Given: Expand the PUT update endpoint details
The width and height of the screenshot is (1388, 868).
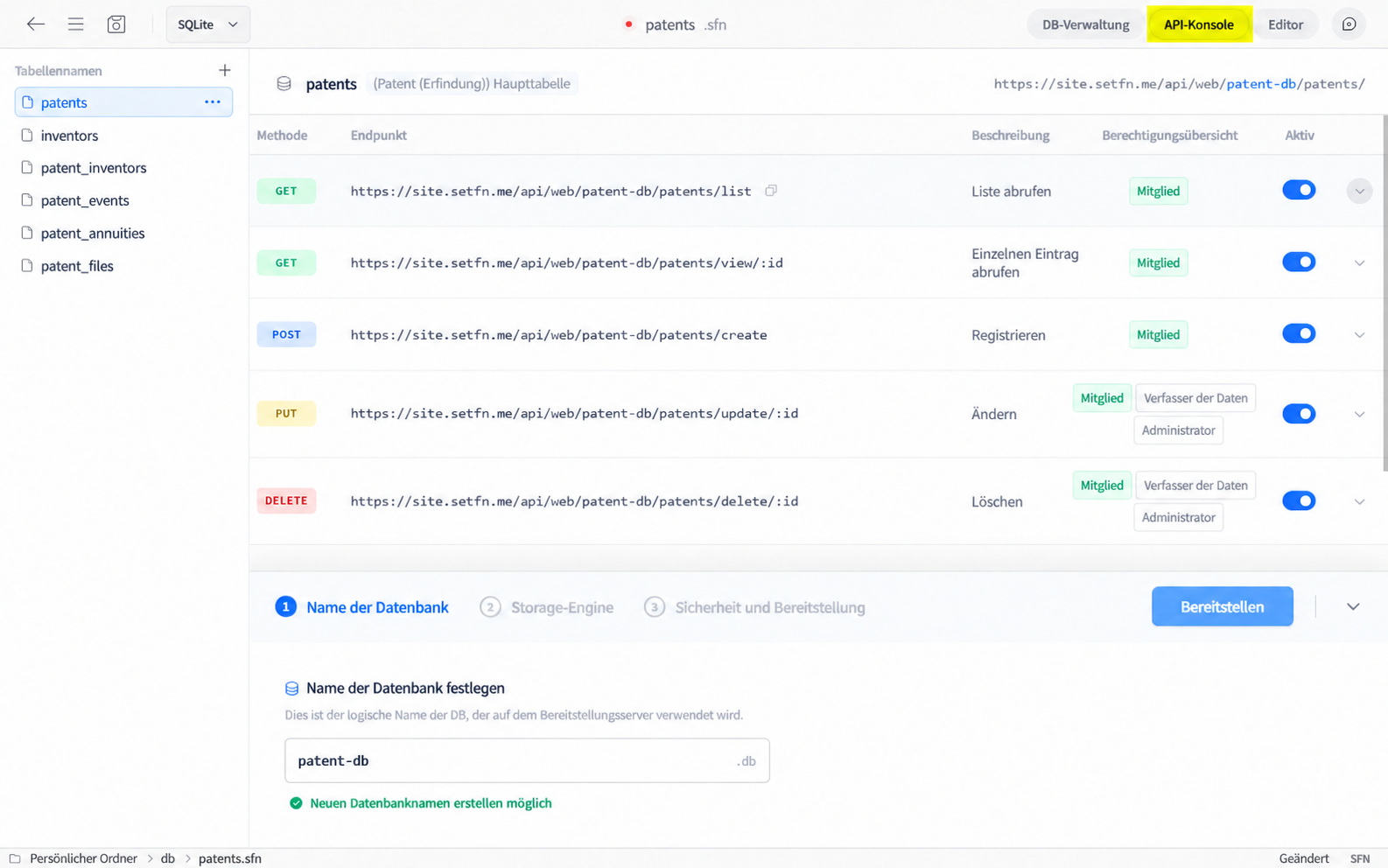Looking at the screenshot, I should (x=1359, y=414).
